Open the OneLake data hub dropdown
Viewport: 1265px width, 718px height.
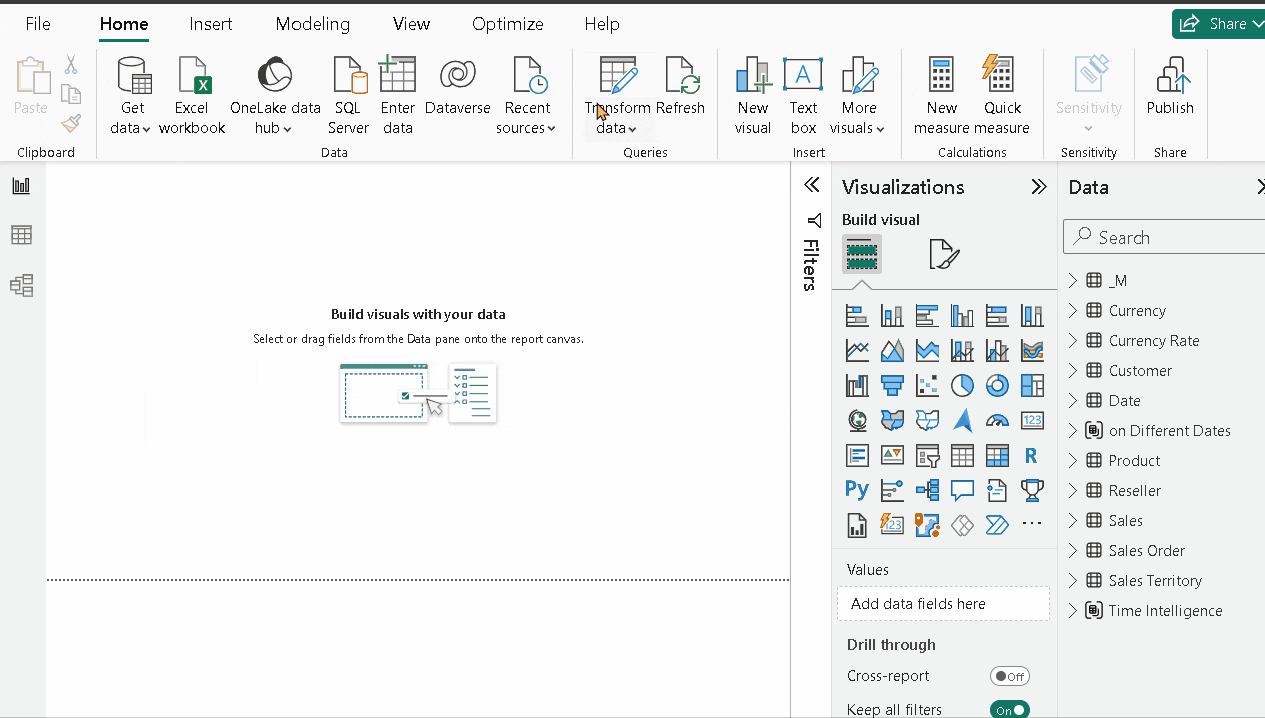(275, 96)
